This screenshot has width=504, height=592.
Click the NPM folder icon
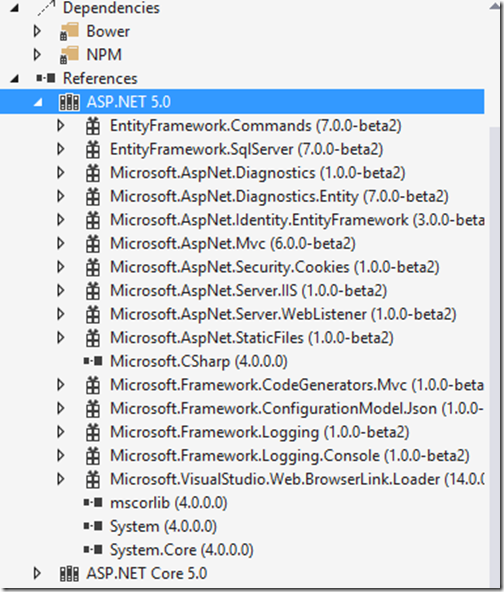[69, 54]
